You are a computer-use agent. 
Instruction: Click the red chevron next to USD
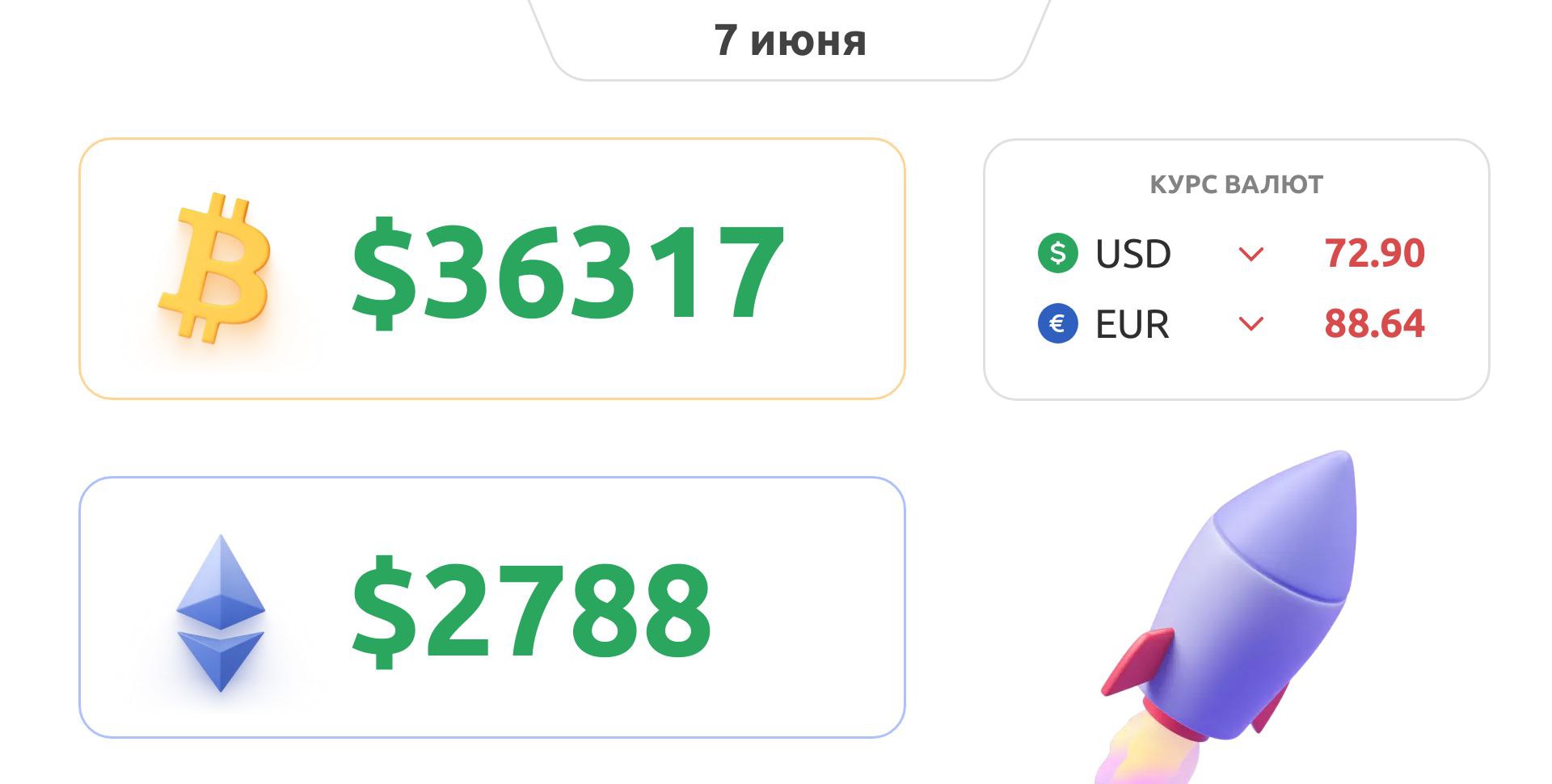pos(1250,255)
